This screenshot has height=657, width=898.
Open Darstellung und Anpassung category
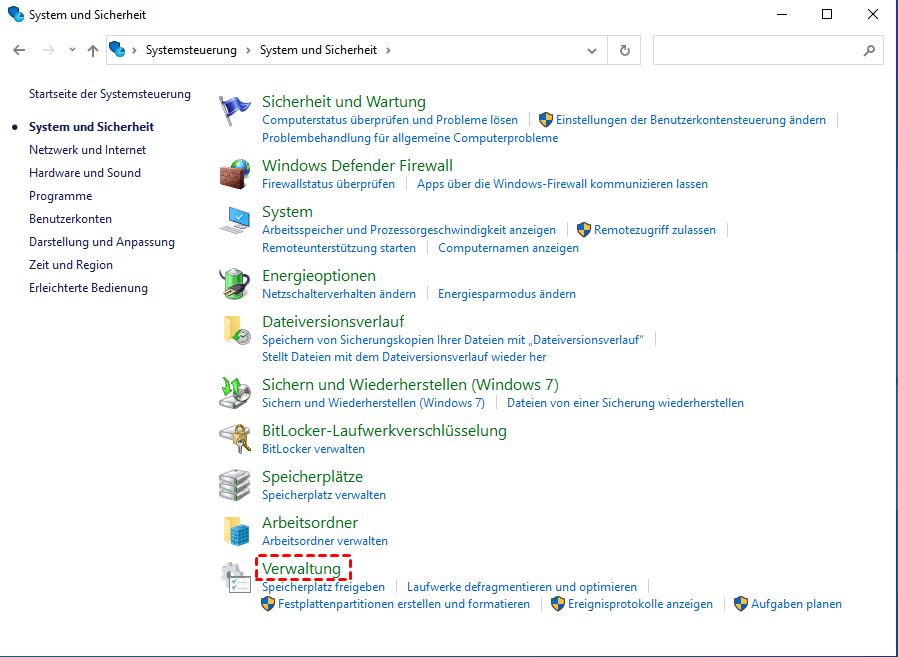[x=102, y=242]
